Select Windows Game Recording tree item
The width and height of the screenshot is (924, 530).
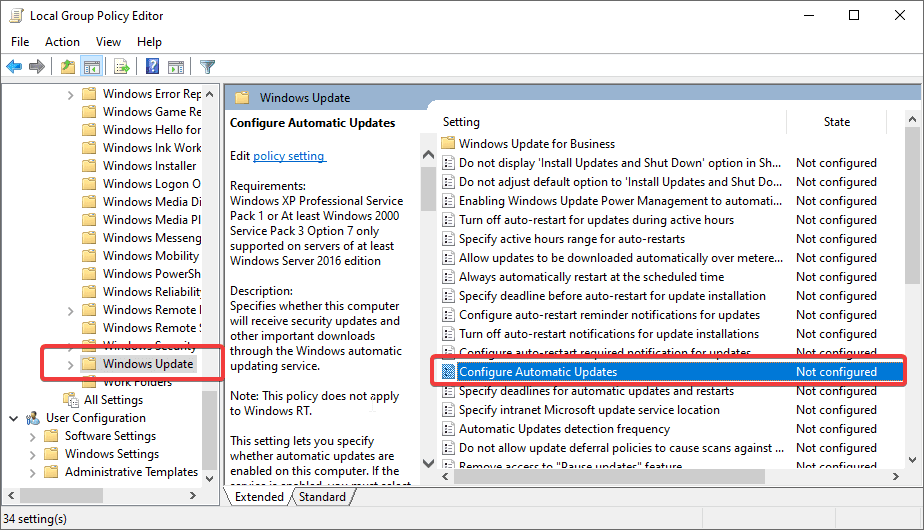tap(152, 111)
